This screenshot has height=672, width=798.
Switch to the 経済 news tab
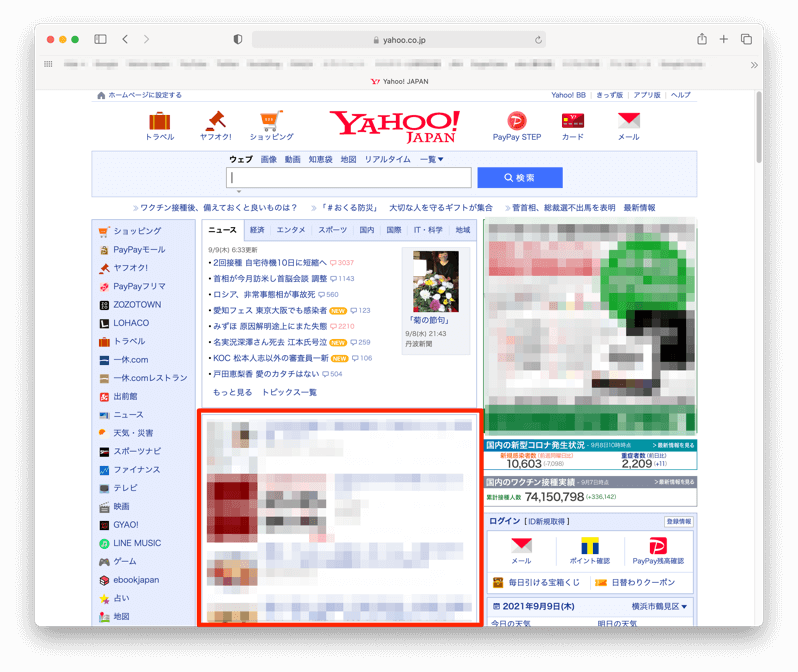tap(257, 230)
